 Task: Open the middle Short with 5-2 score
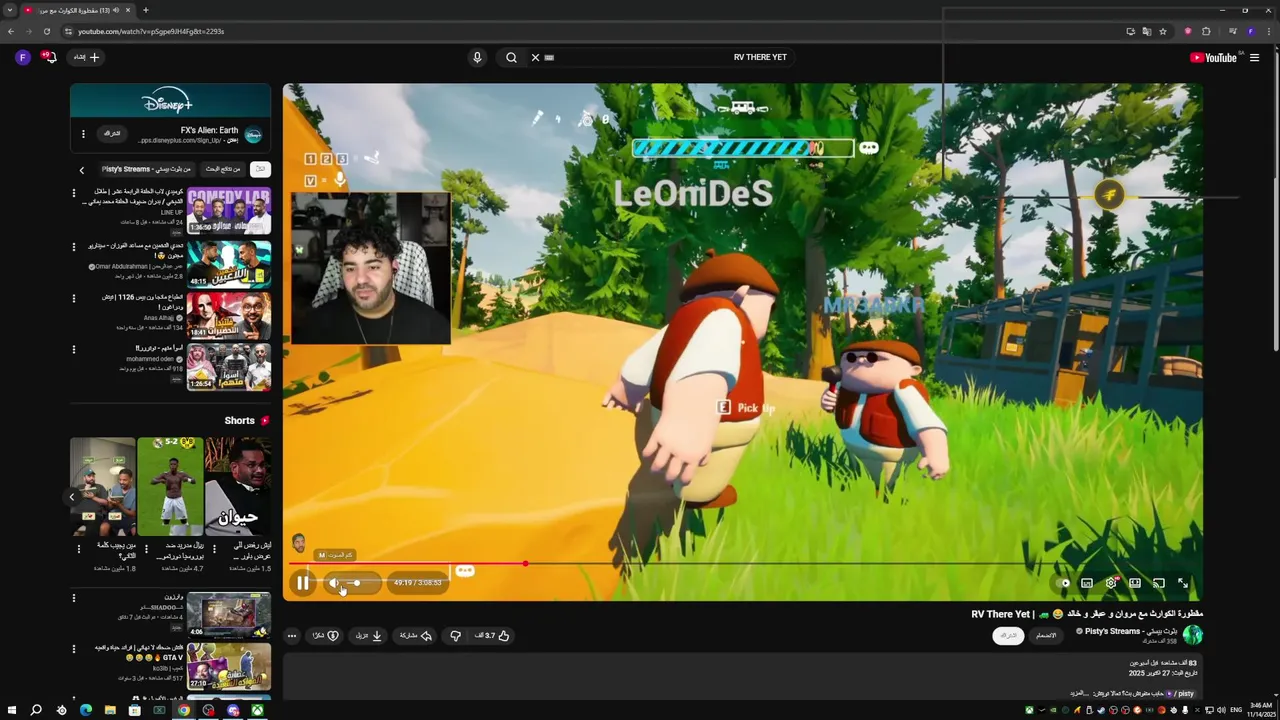170,486
